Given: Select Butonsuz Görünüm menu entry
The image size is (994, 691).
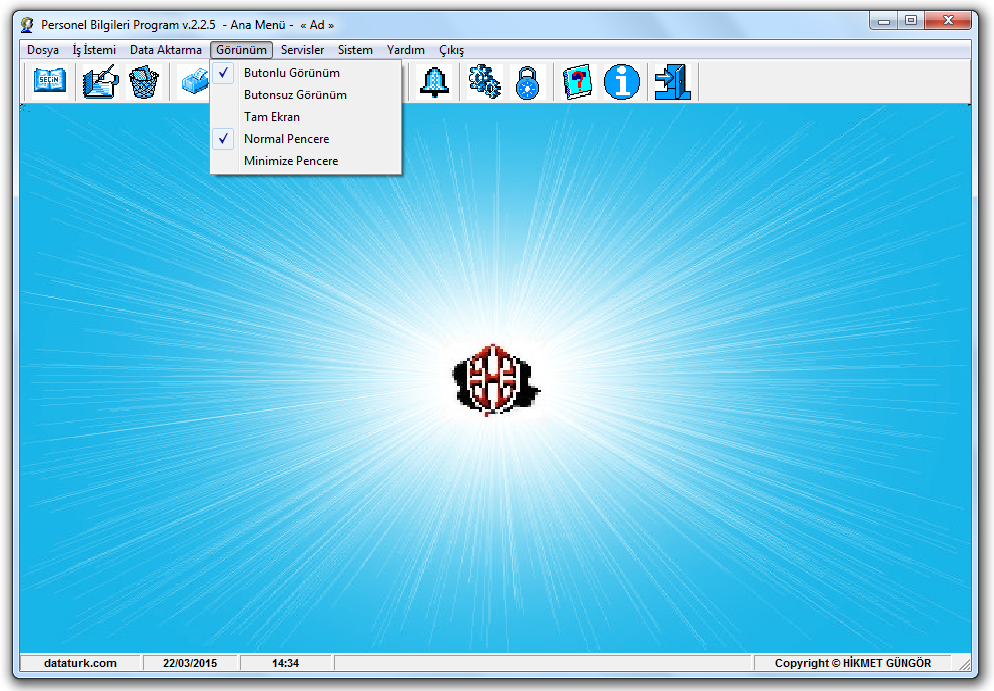Looking at the screenshot, I should 306,95.
